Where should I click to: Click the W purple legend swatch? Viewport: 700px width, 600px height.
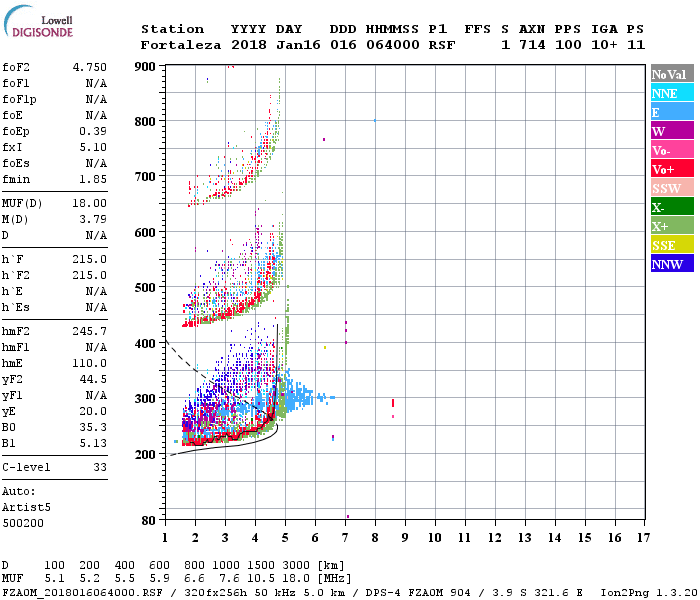pos(672,130)
